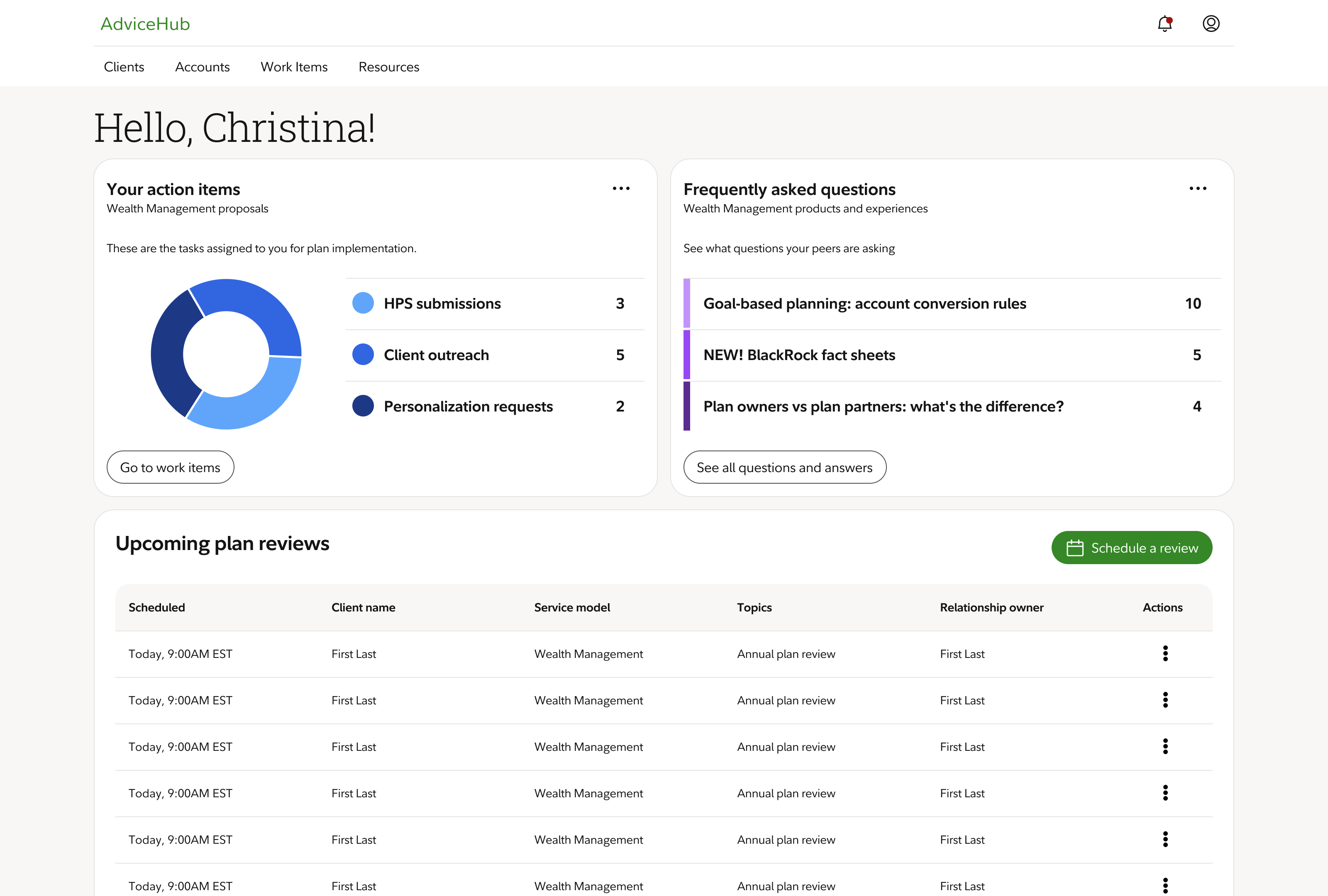
Task: Open the notifications bell icon
Action: (x=1164, y=24)
